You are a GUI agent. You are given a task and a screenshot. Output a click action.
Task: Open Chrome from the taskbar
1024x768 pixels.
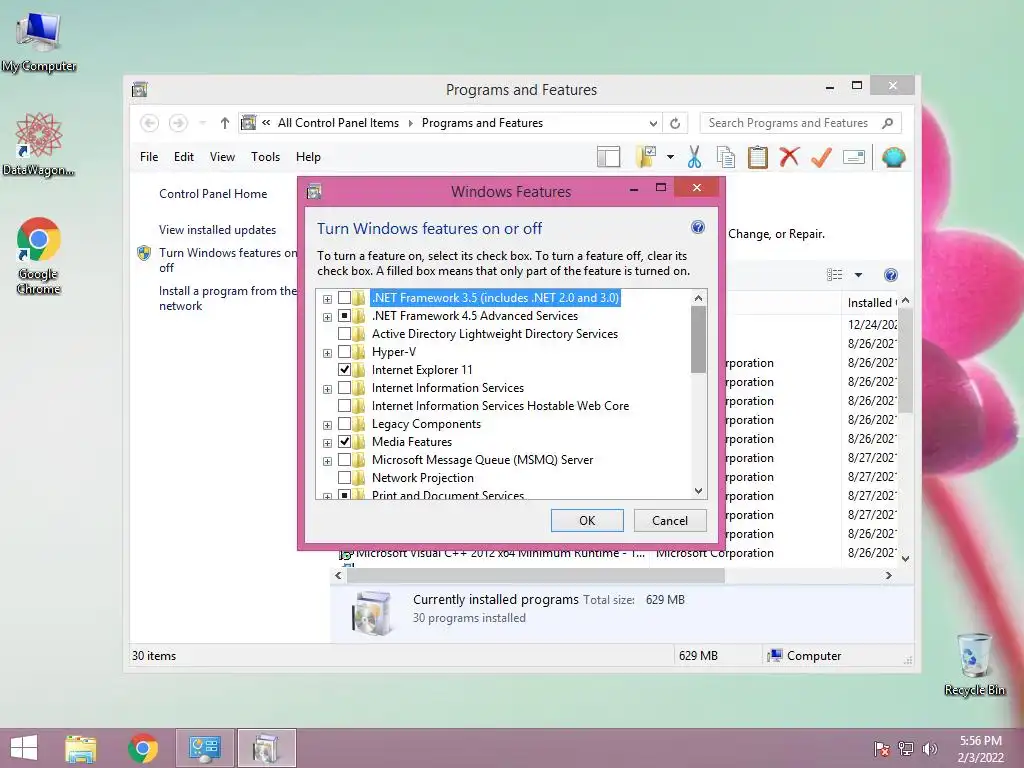coord(142,748)
